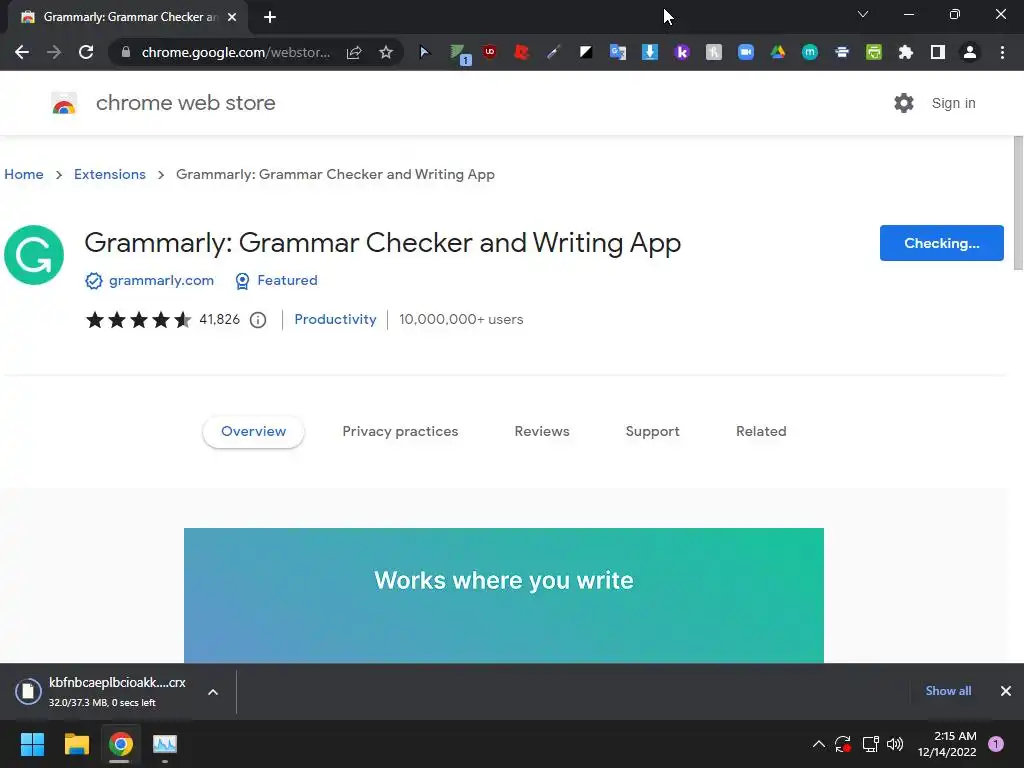Open the Support tab

pyautogui.click(x=652, y=432)
